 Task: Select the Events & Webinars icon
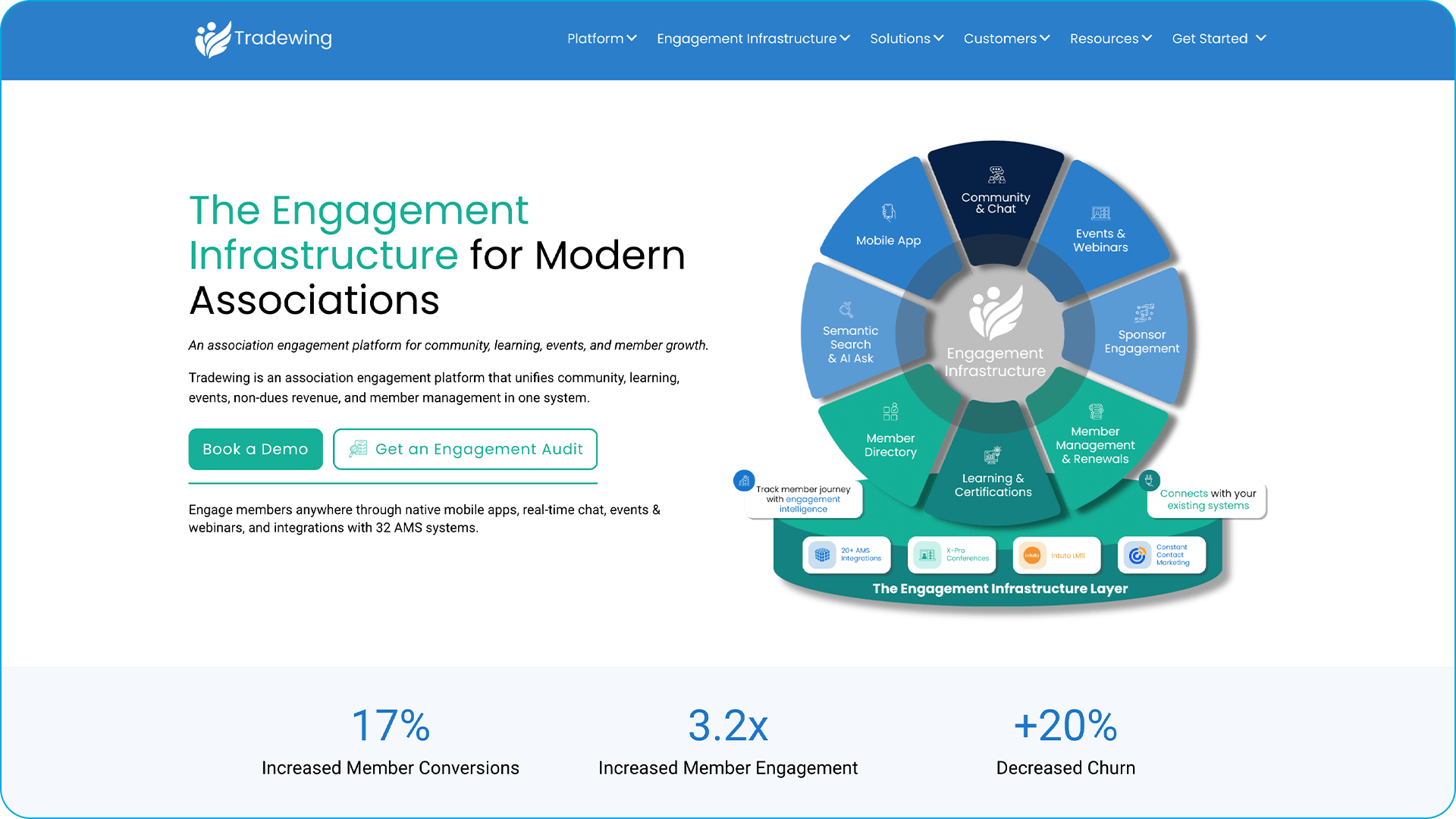1100,213
